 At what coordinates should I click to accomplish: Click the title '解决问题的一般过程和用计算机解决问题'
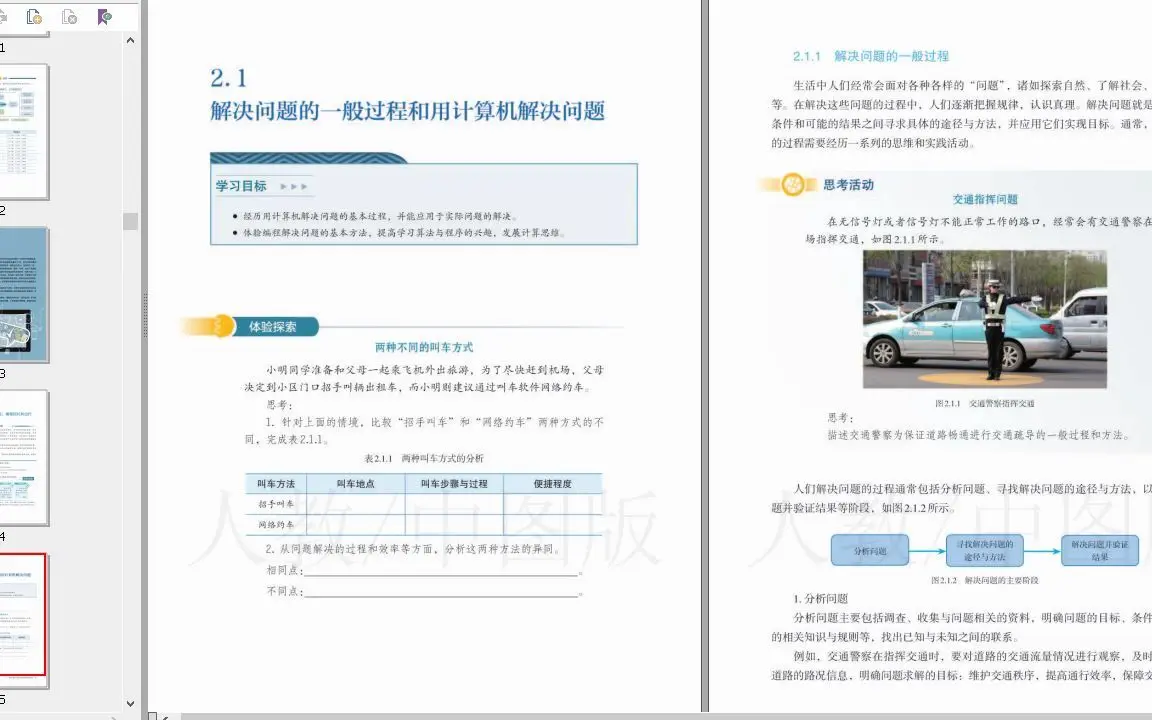(408, 111)
